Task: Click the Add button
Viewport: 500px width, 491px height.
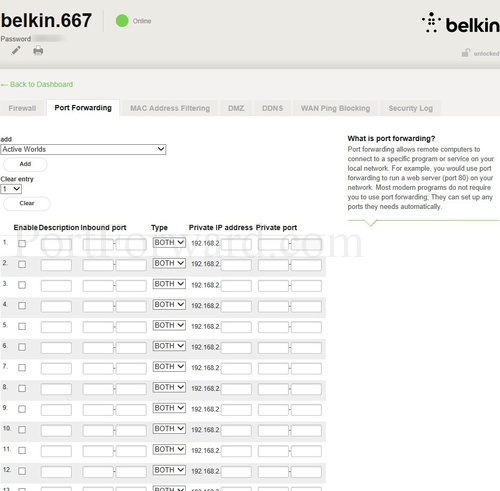Action: [25, 164]
